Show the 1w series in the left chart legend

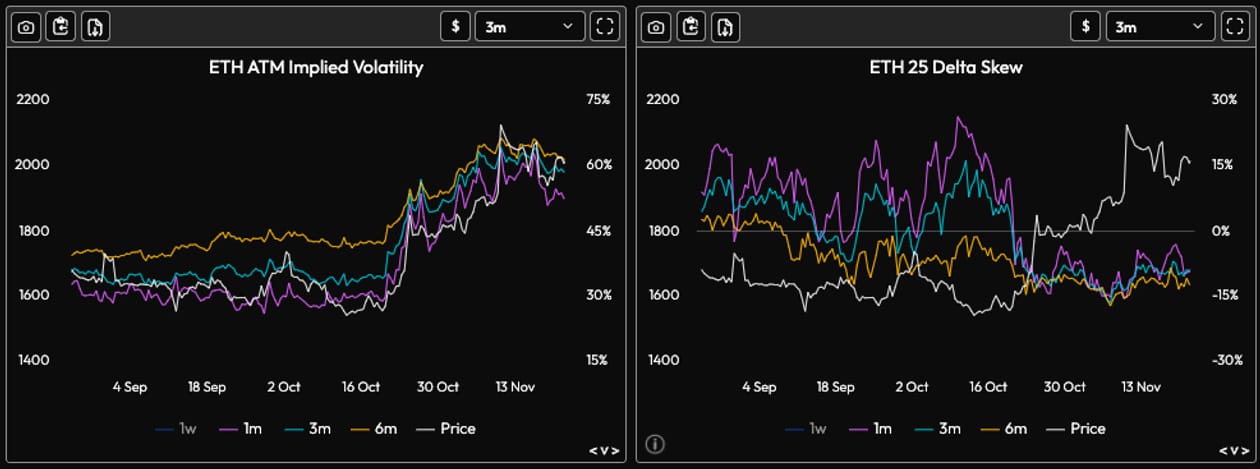click(176, 428)
